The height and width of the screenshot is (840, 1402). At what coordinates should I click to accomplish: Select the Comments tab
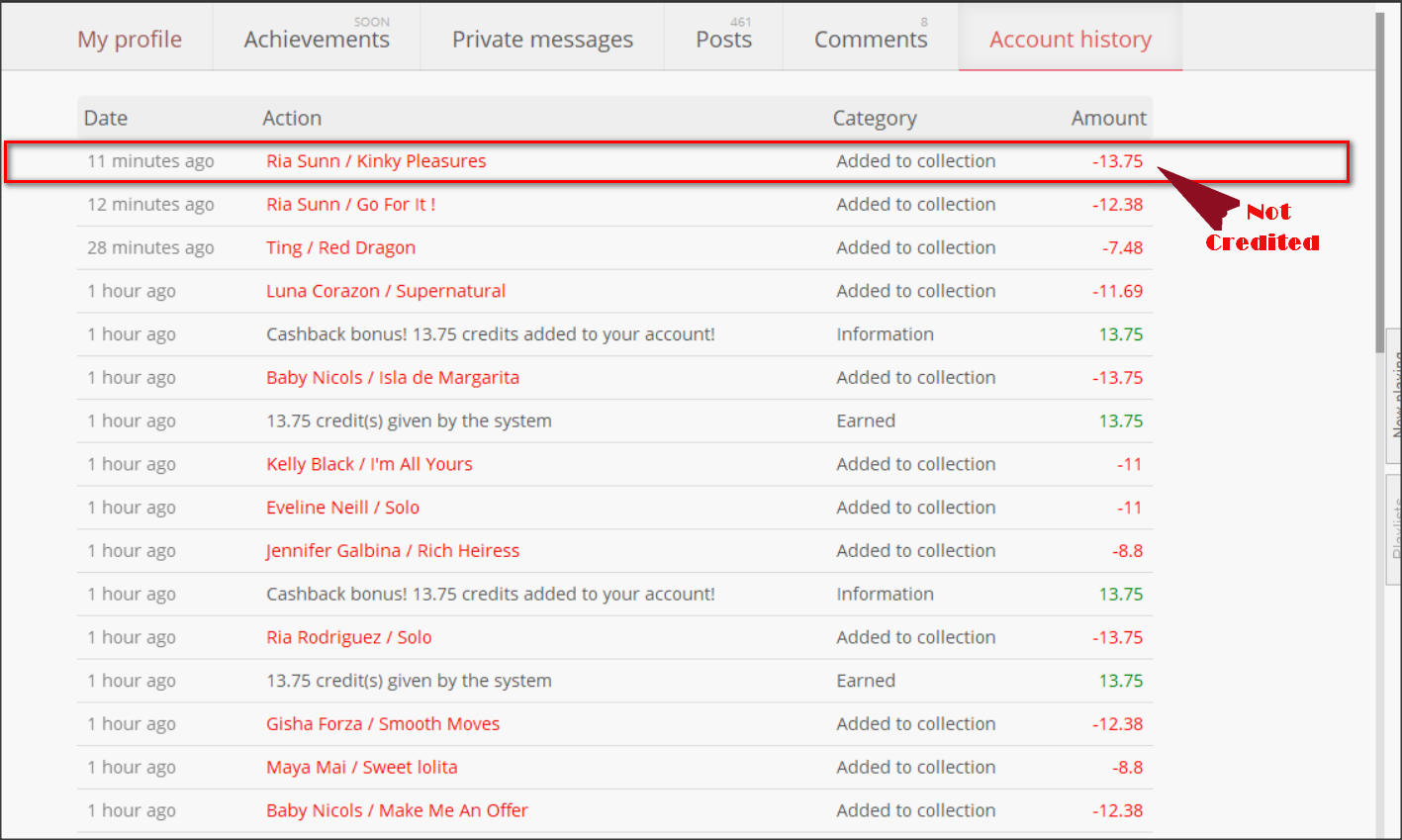871,40
